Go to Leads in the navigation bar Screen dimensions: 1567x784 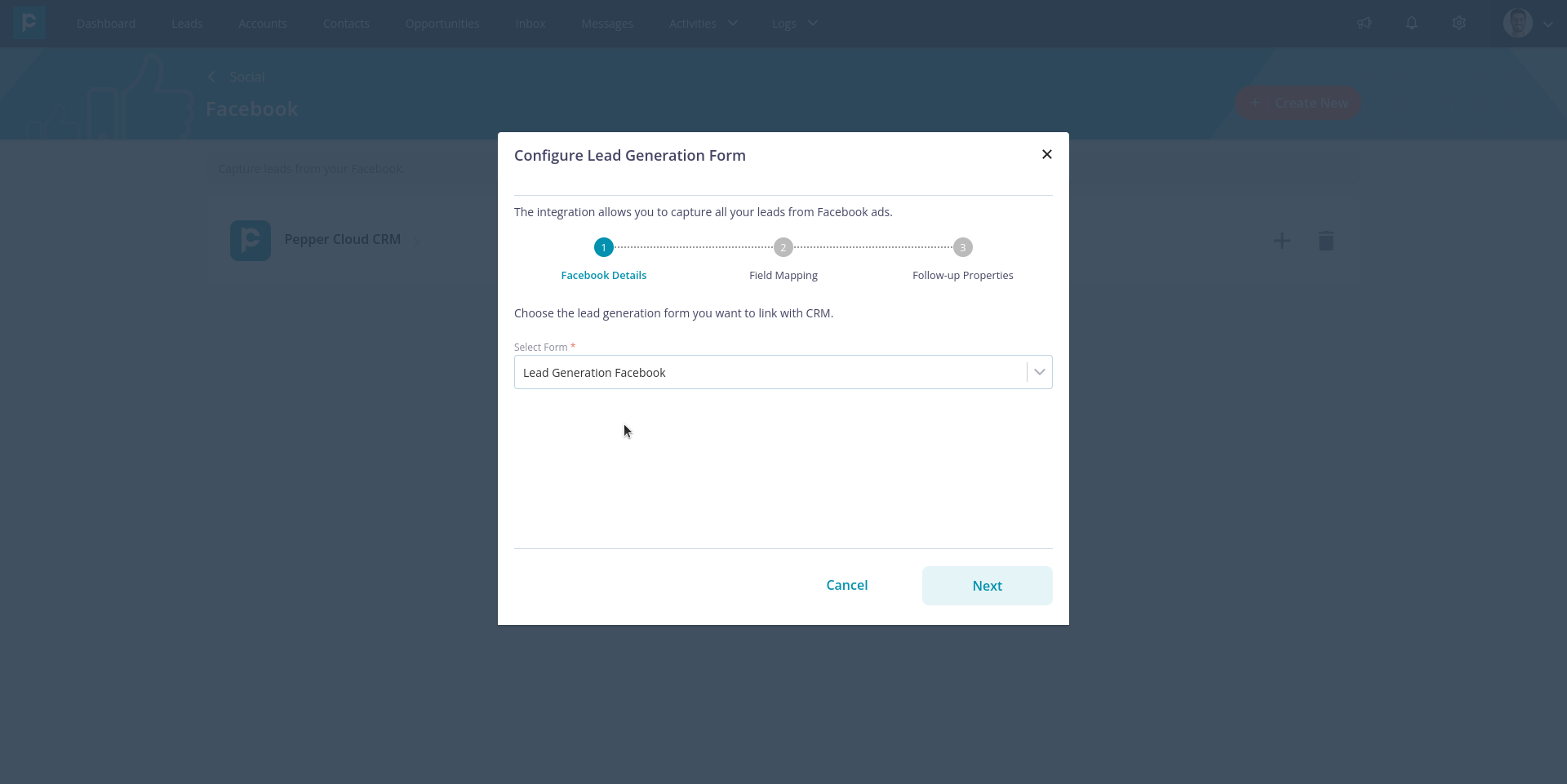point(187,24)
